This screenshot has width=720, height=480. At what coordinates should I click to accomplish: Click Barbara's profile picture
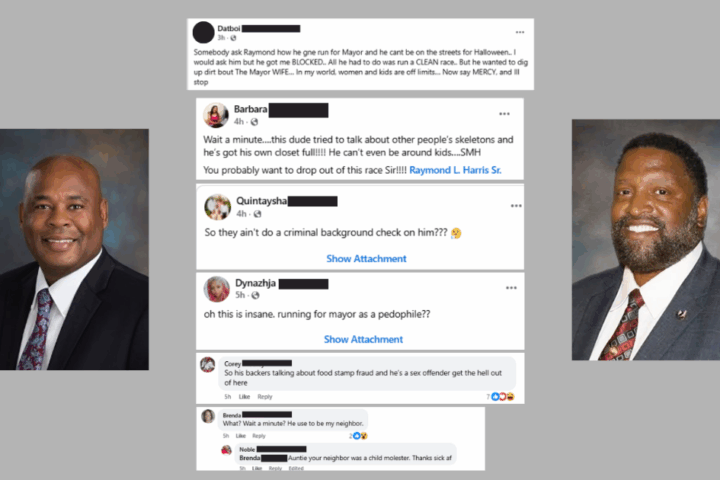tap(216, 115)
